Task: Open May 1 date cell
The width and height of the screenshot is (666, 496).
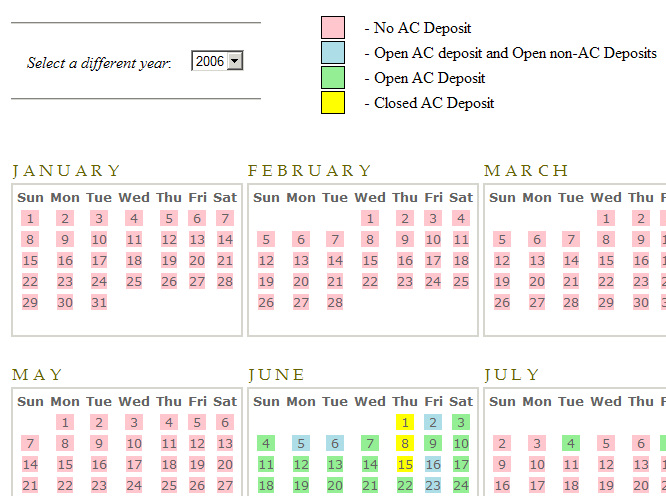Action: (x=65, y=423)
